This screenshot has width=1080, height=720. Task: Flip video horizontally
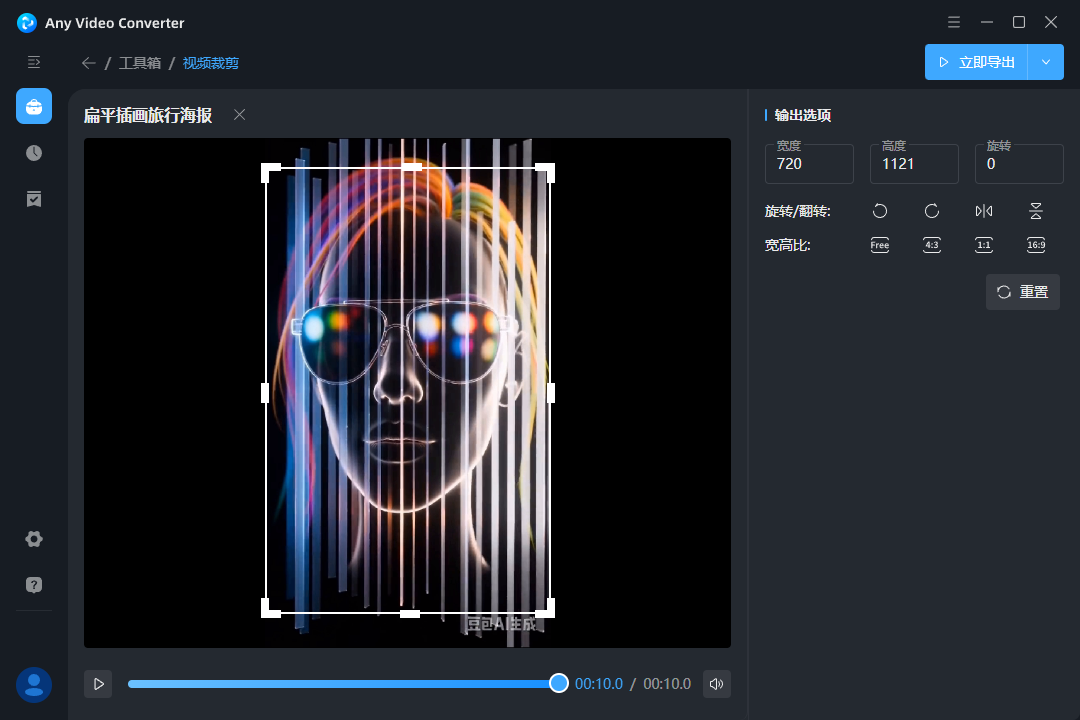tap(984, 211)
